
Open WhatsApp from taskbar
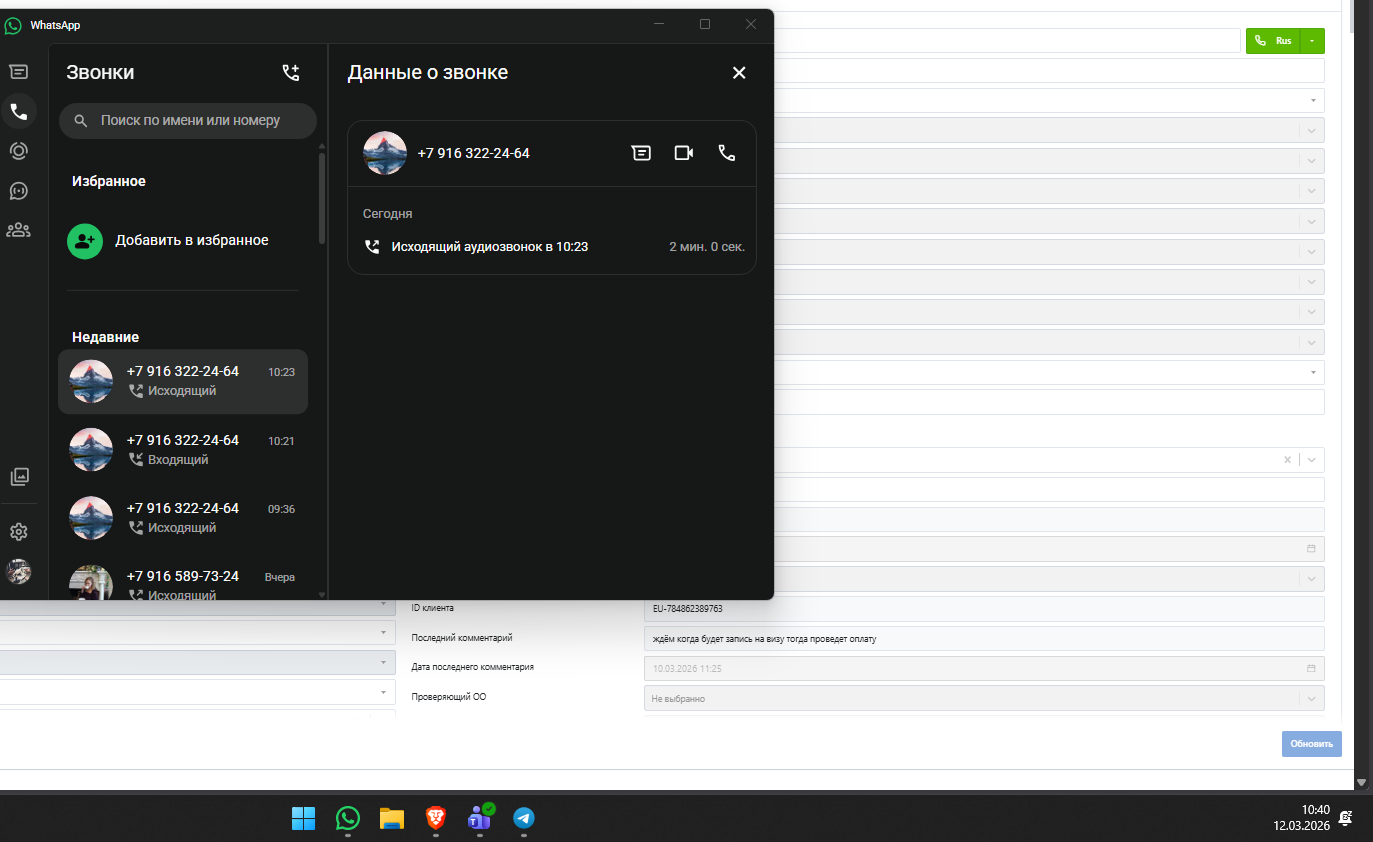point(347,819)
